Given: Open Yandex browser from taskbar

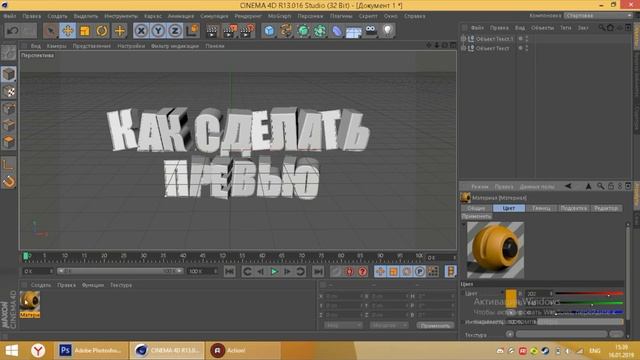Looking at the screenshot, I should tap(38, 350).
